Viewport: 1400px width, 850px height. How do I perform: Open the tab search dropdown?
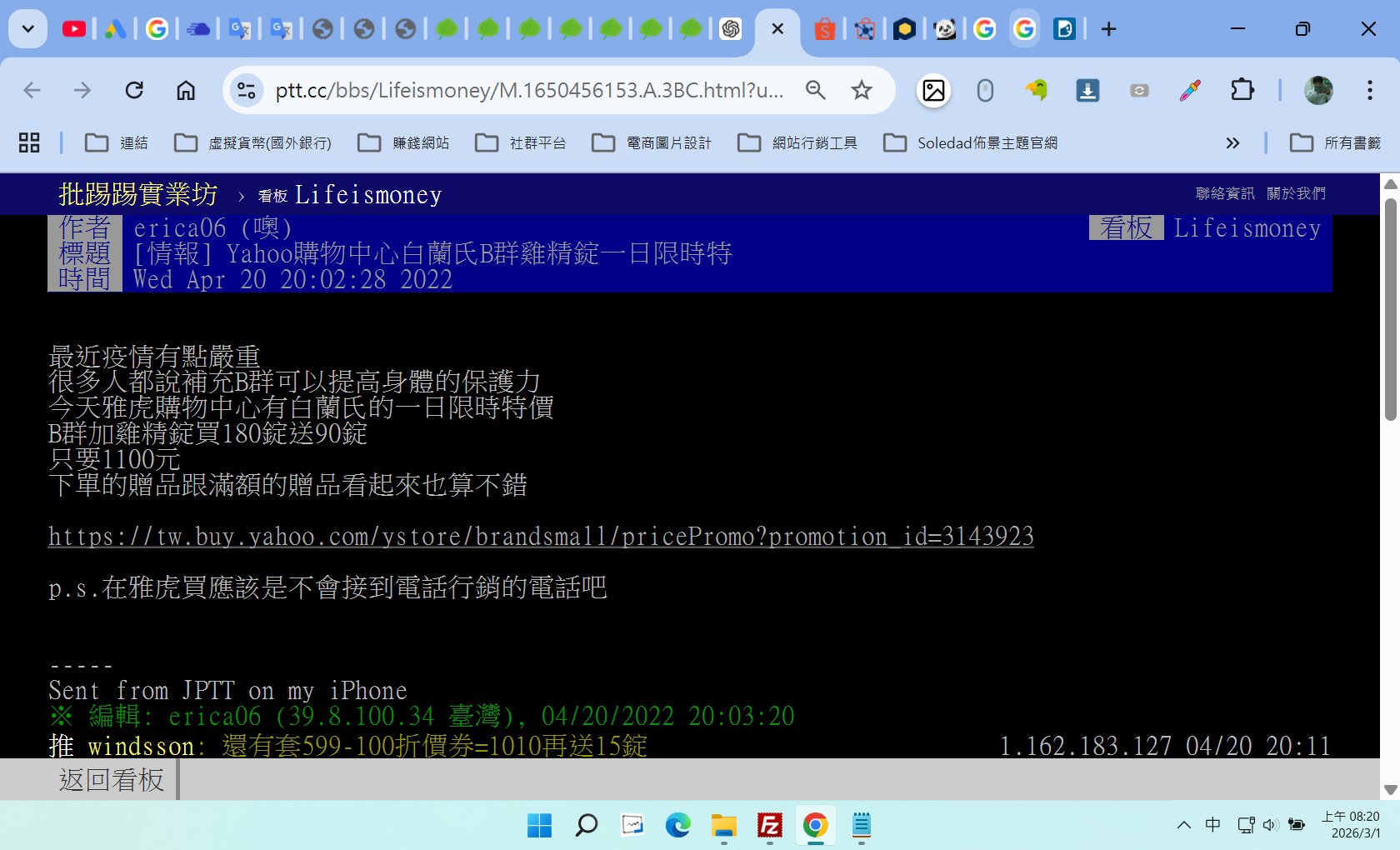pyautogui.click(x=27, y=29)
